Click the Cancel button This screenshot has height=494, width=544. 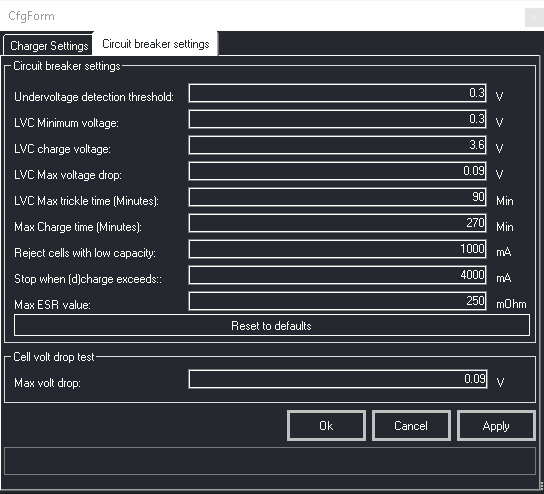pyautogui.click(x=411, y=426)
